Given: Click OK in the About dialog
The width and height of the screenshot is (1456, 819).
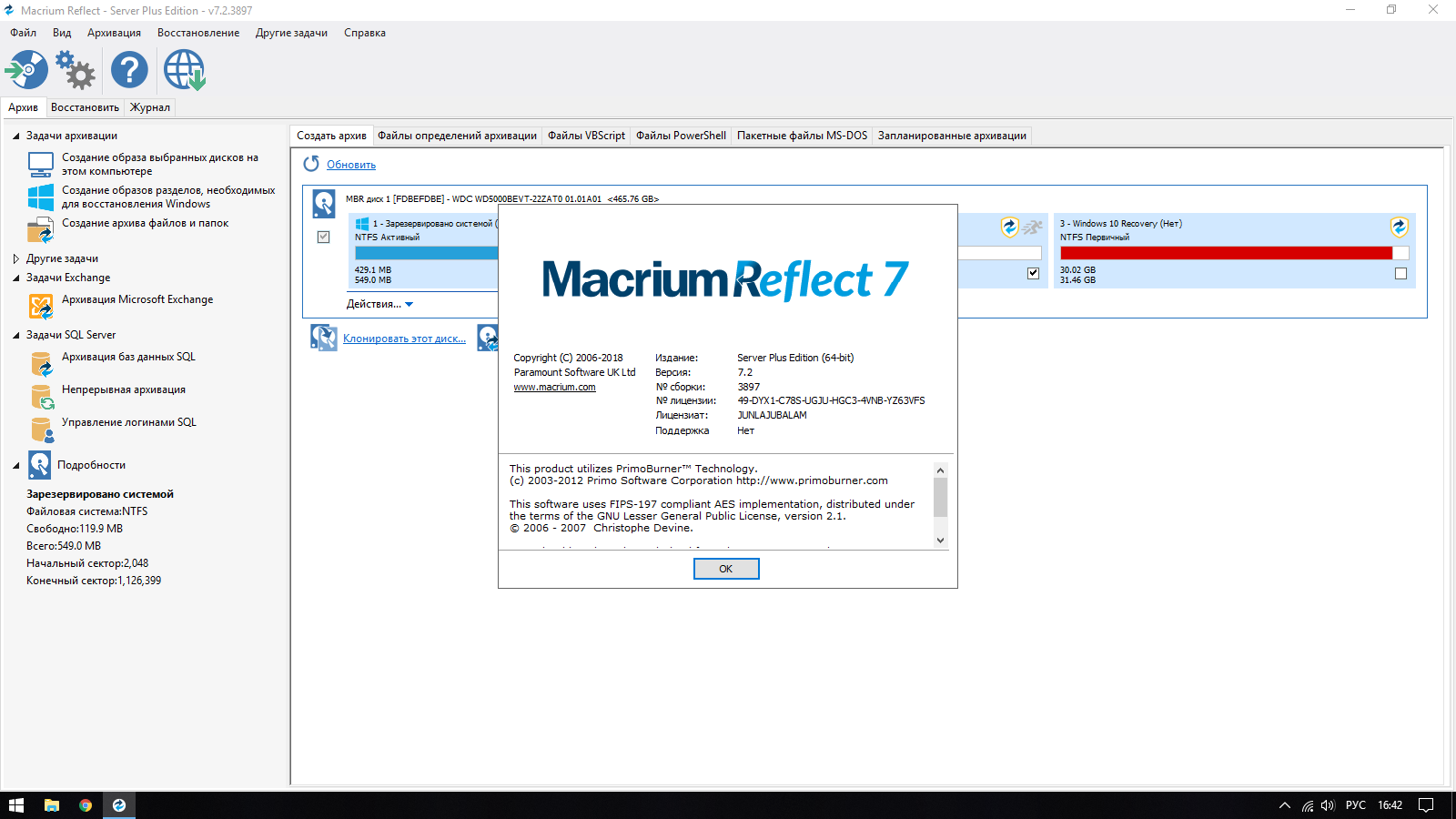Looking at the screenshot, I should [x=726, y=569].
